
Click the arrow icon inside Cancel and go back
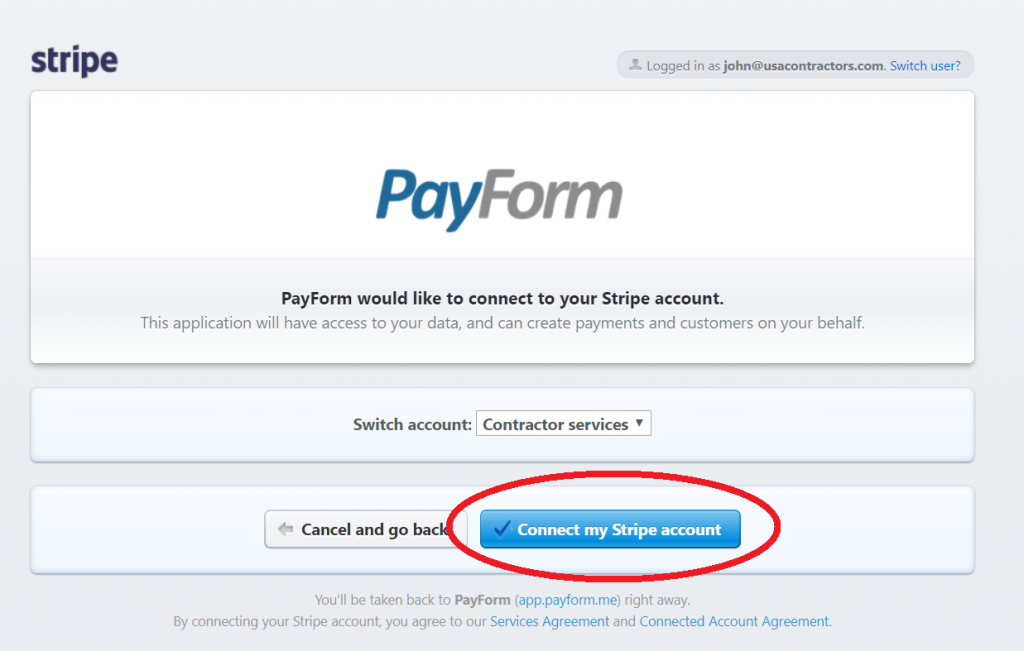[x=287, y=529]
